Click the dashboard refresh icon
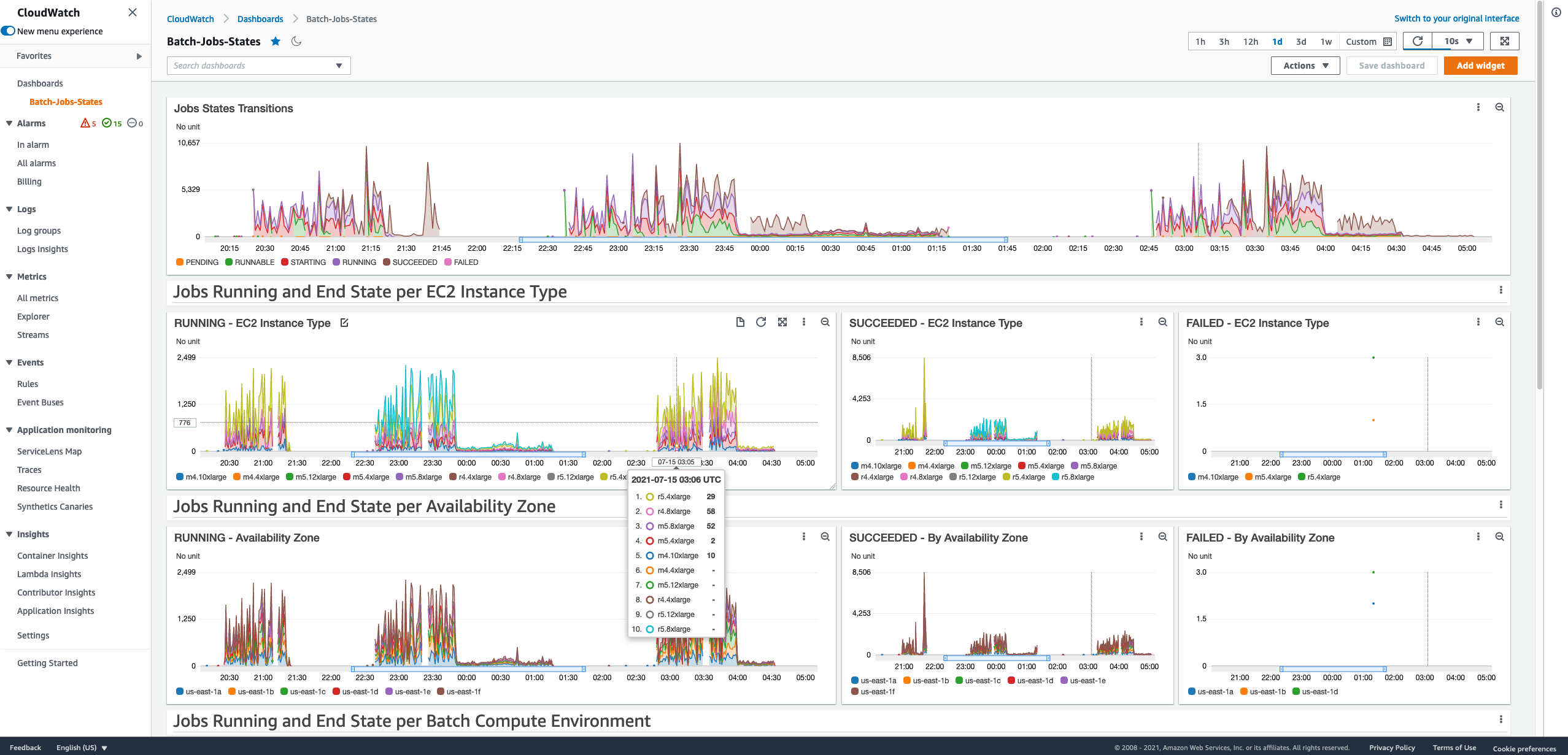Viewport: 1568px width, 755px height. point(1418,41)
